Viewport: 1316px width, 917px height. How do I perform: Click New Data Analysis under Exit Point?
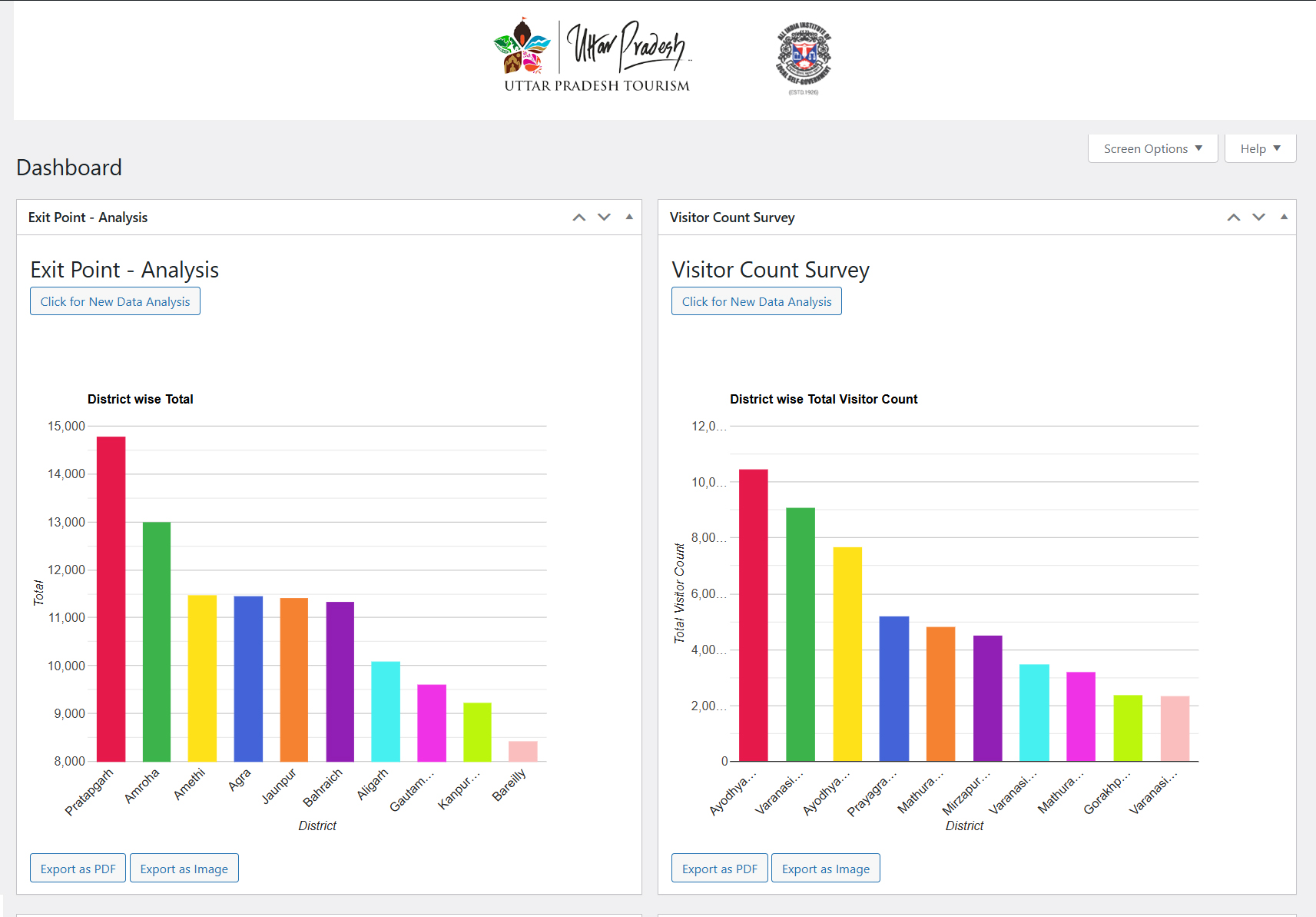pos(115,301)
